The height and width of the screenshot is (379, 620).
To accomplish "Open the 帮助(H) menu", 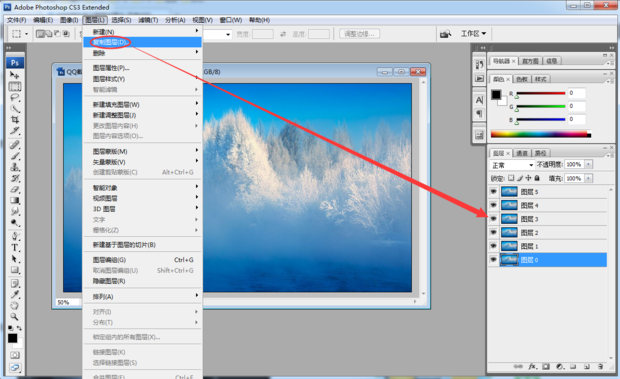I will (x=259, y=20).
